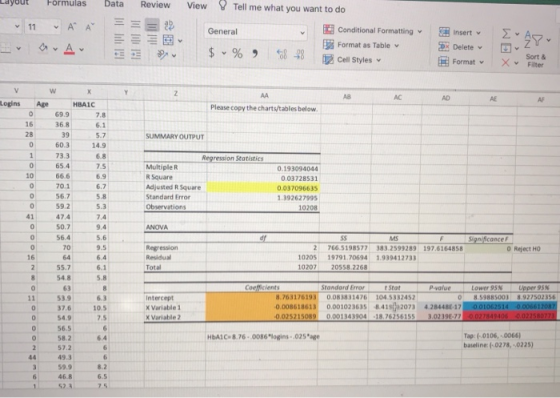Open the Review ribbon tab
Viewport: 560px width, 398px height.
click(155, 5)
